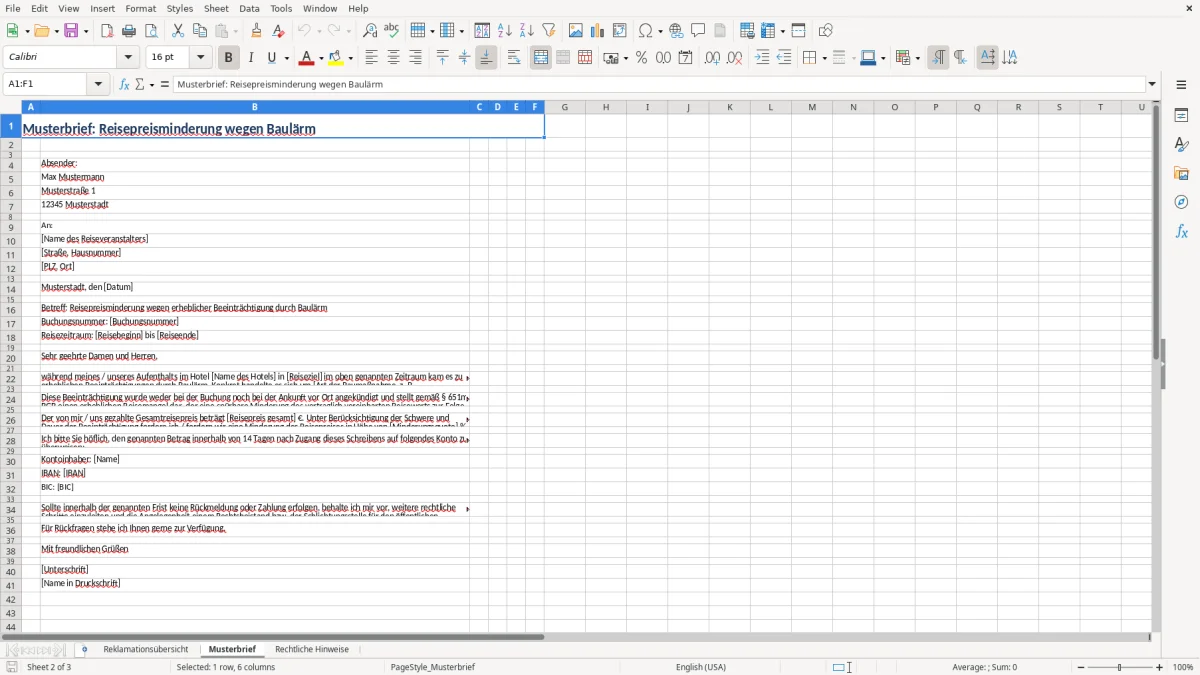The image size is (1200, 675).
Task: Expand Underline style dropdown arrow
Action: (x=286, y=58)
